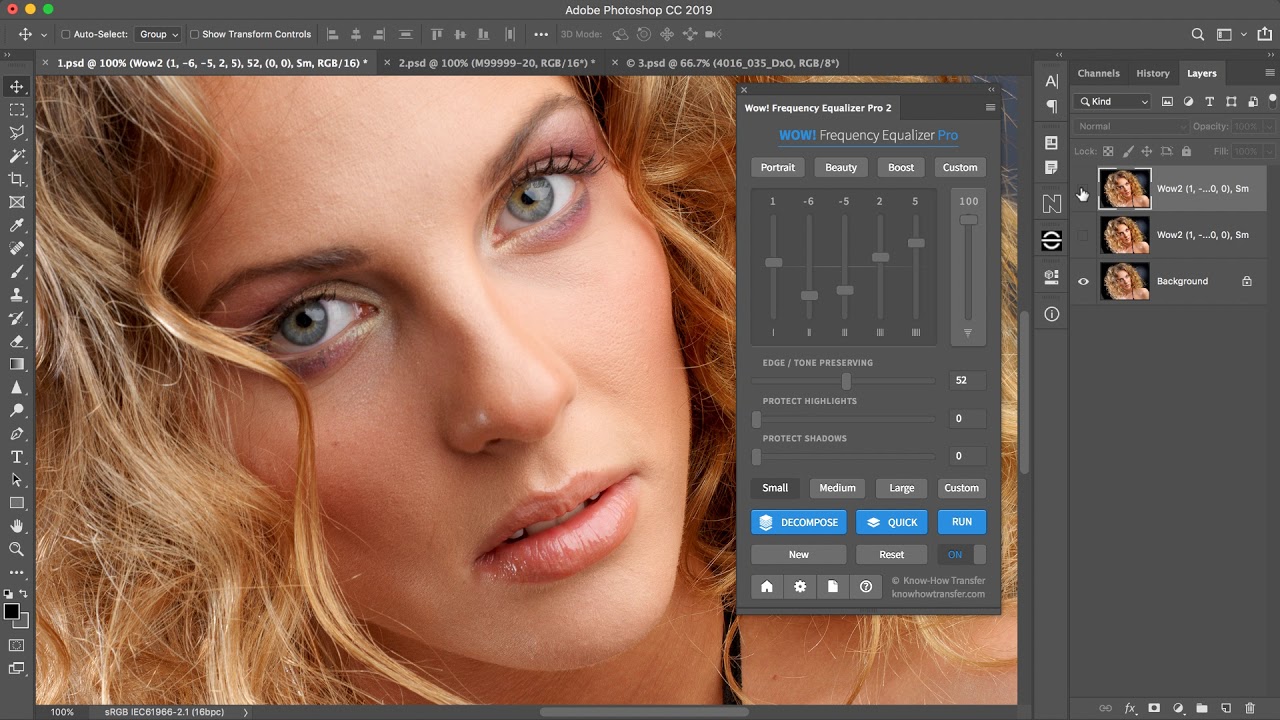Click the Protect Highlights slider handle

pos(757,419)
